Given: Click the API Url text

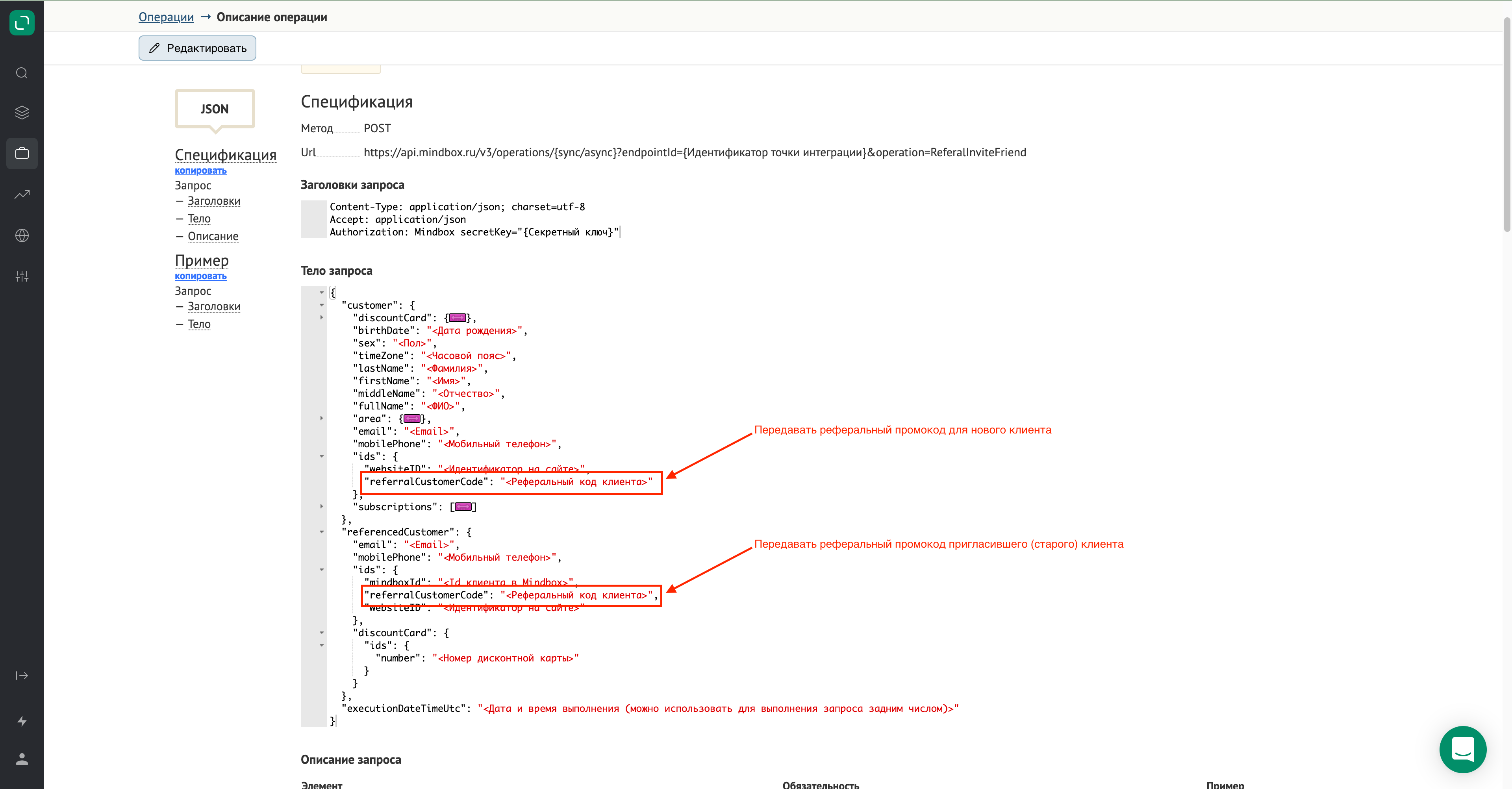Looking at the screenshot, I should tap(695, 153).
